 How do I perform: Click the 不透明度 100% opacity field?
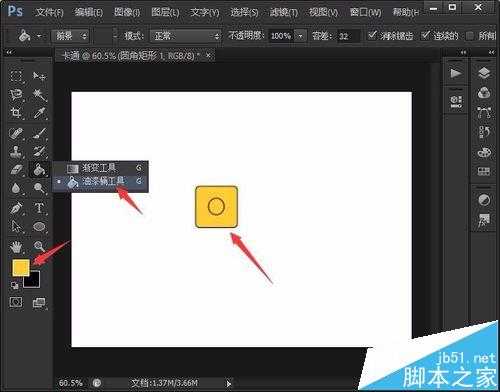[281, 36]
